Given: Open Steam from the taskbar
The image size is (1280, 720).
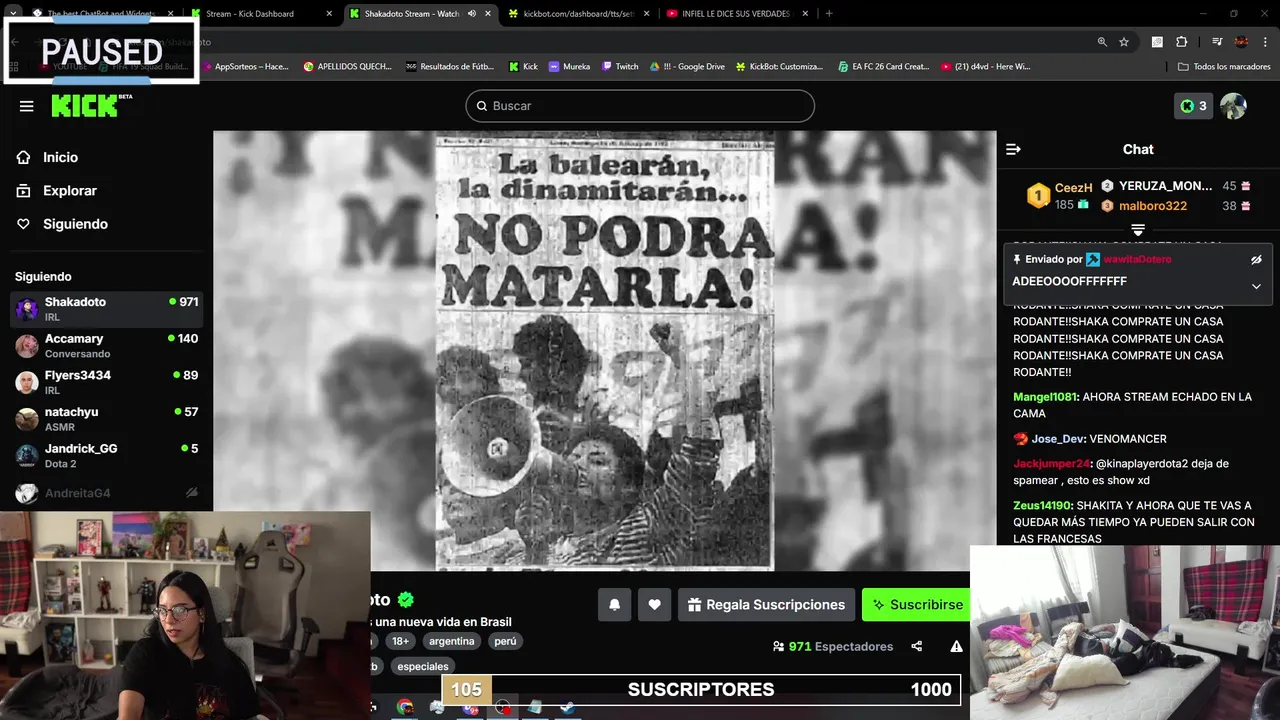Looking at the screenshot, I should pos(567,707).
